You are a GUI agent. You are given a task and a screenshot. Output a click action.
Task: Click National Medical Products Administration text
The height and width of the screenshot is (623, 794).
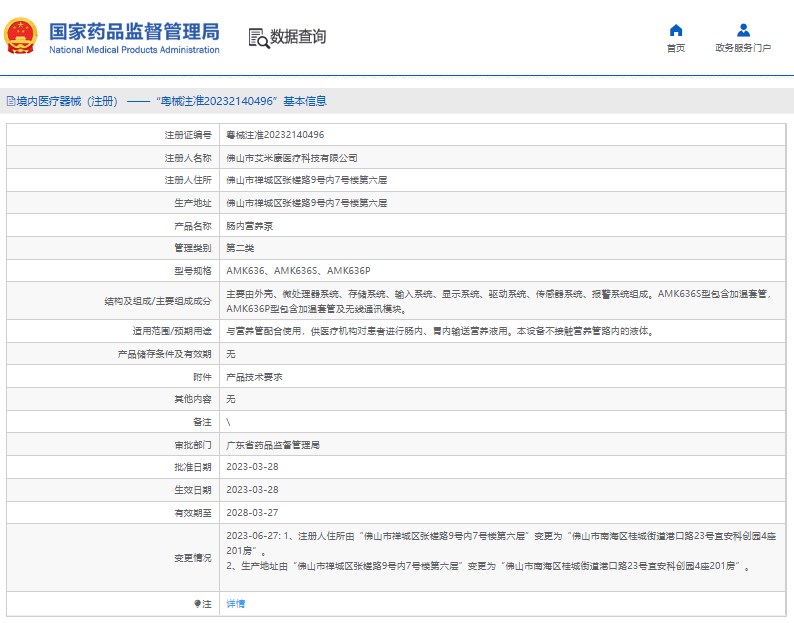click(x=134, y=50)
